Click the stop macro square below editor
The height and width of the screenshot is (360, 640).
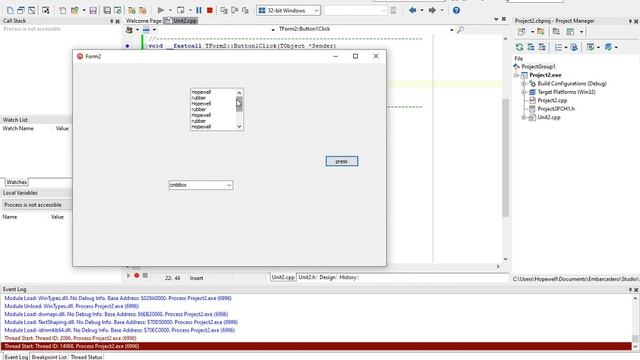click(145, 276)
